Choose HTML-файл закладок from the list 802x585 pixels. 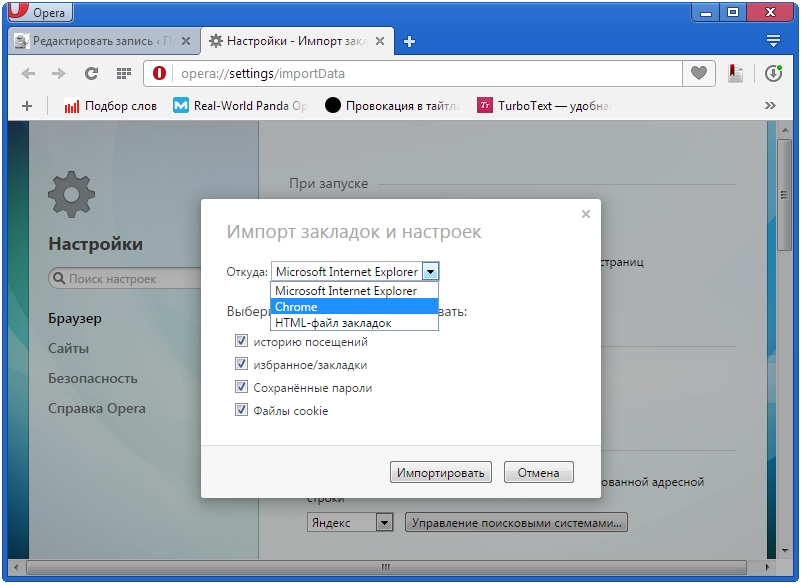click(x=354, y=323)
